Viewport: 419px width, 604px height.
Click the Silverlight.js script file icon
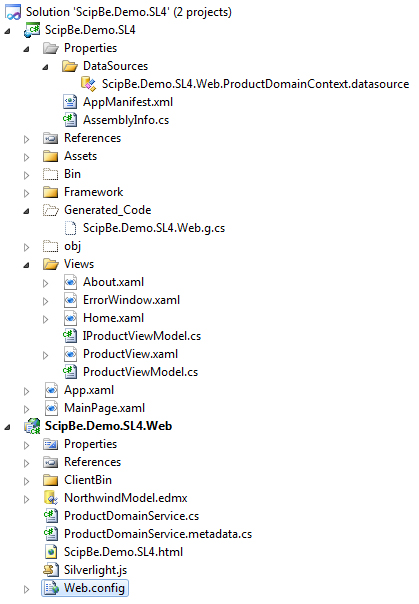click(51, 570)
